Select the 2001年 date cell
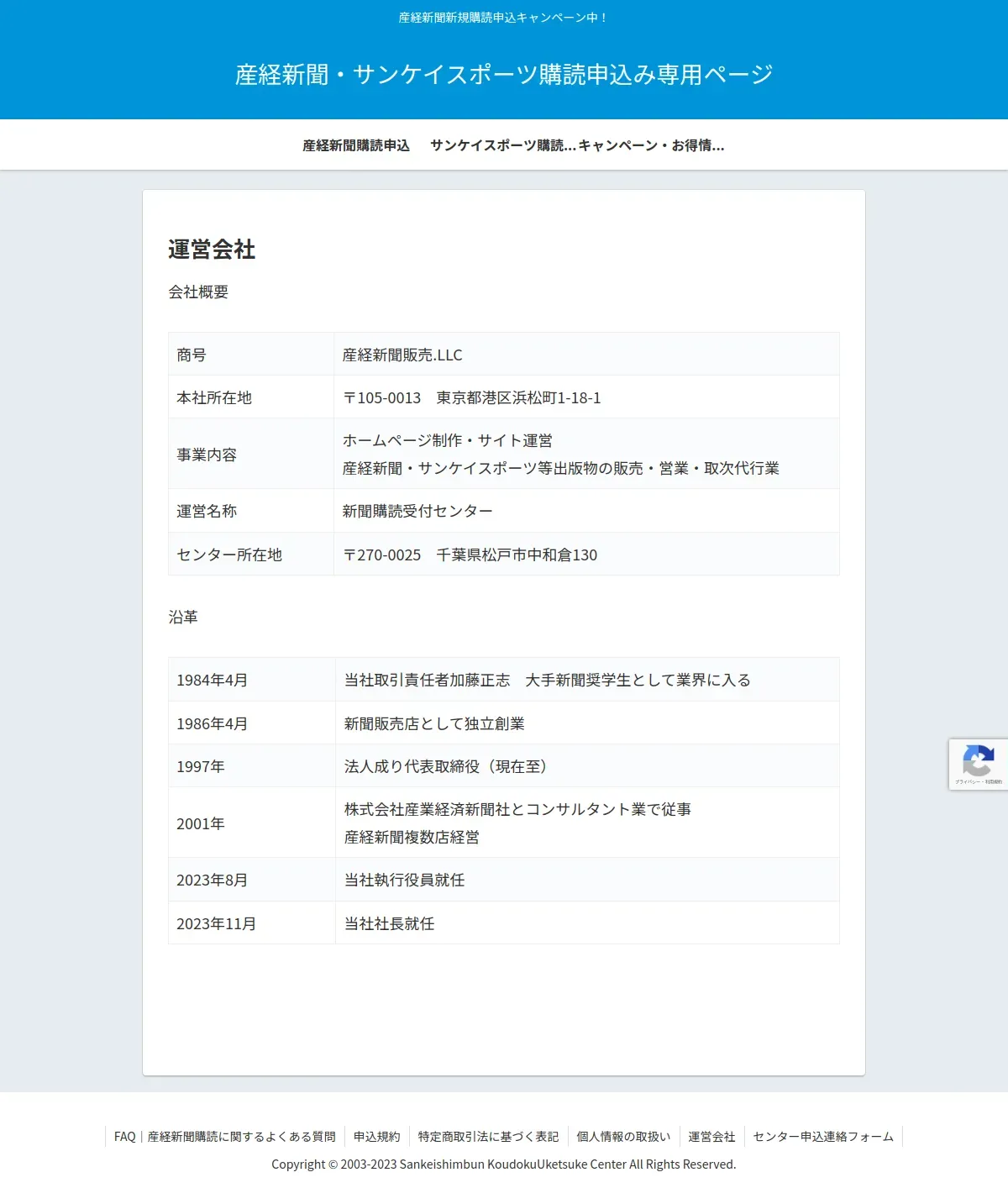 252,823
